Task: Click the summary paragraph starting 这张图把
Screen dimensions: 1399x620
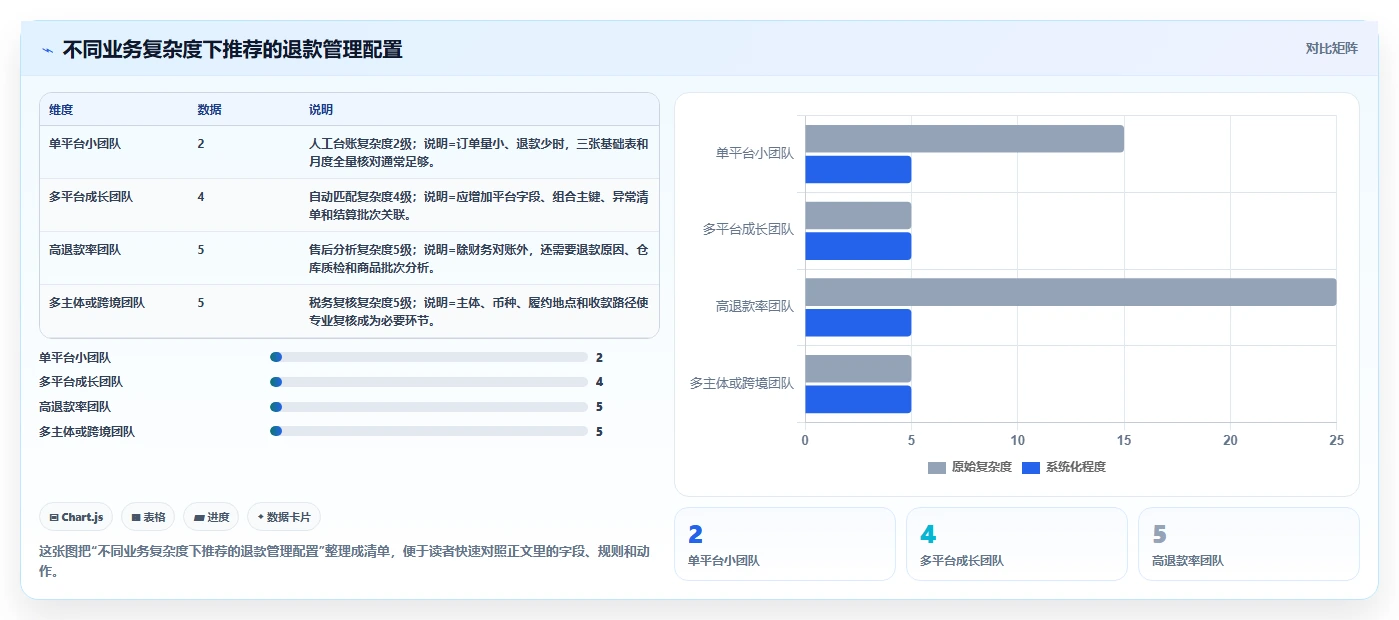Action: [x=345, y=561]
